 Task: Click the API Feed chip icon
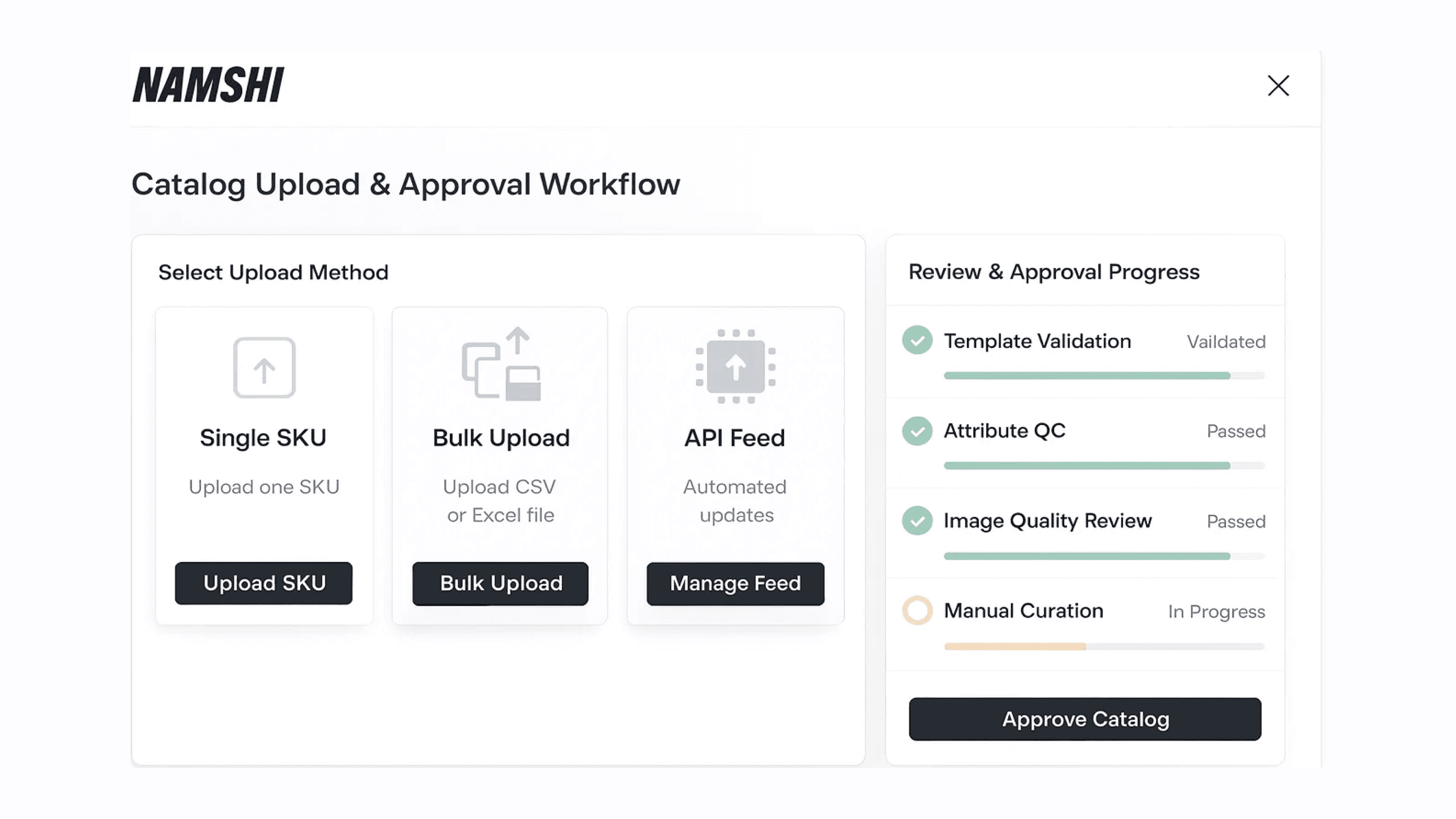(735, 366)
